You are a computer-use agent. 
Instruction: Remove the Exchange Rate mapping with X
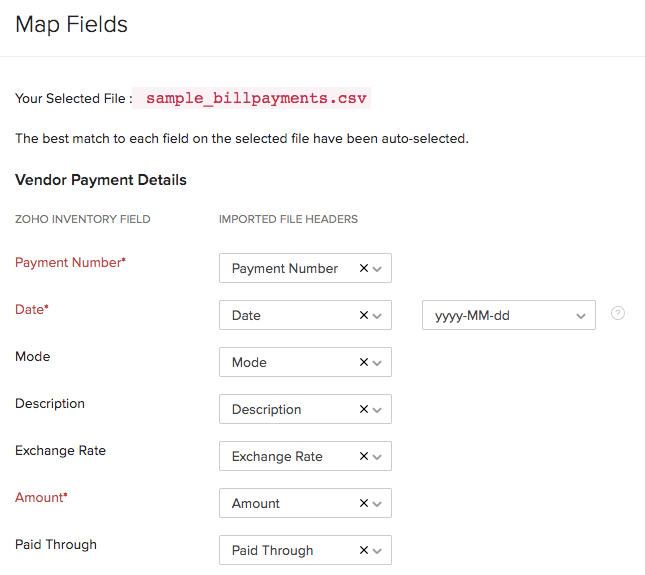point(364,456)
